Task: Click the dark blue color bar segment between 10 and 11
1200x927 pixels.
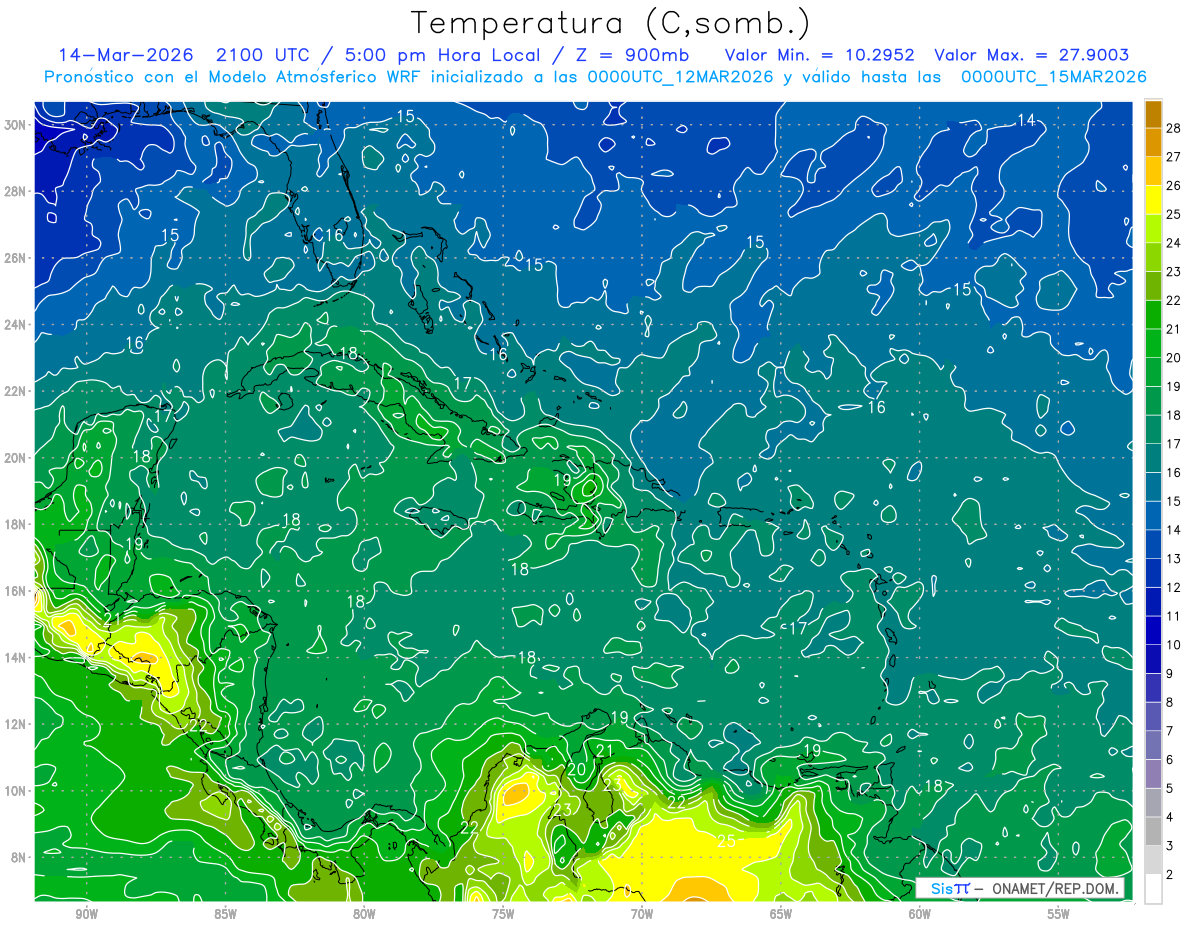Action: pos(1153,630)
